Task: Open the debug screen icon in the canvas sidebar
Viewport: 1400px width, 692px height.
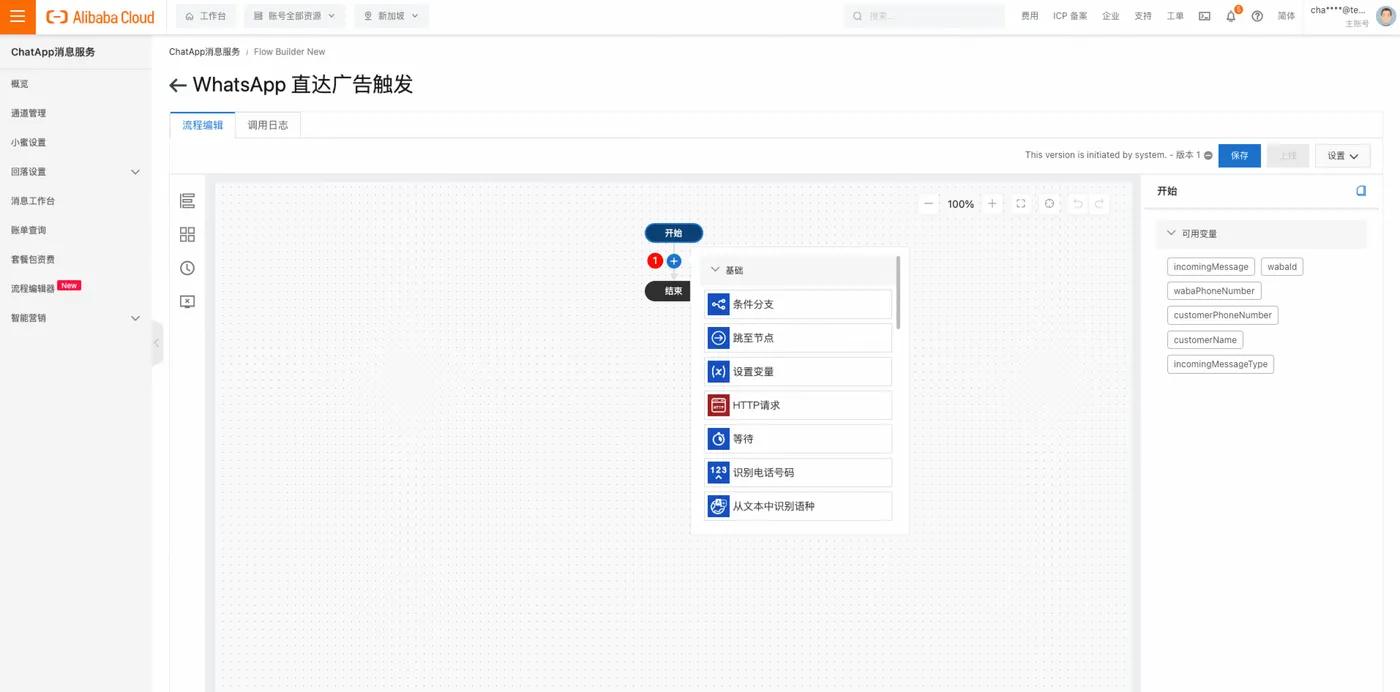Action: click(x=187, y=301)
